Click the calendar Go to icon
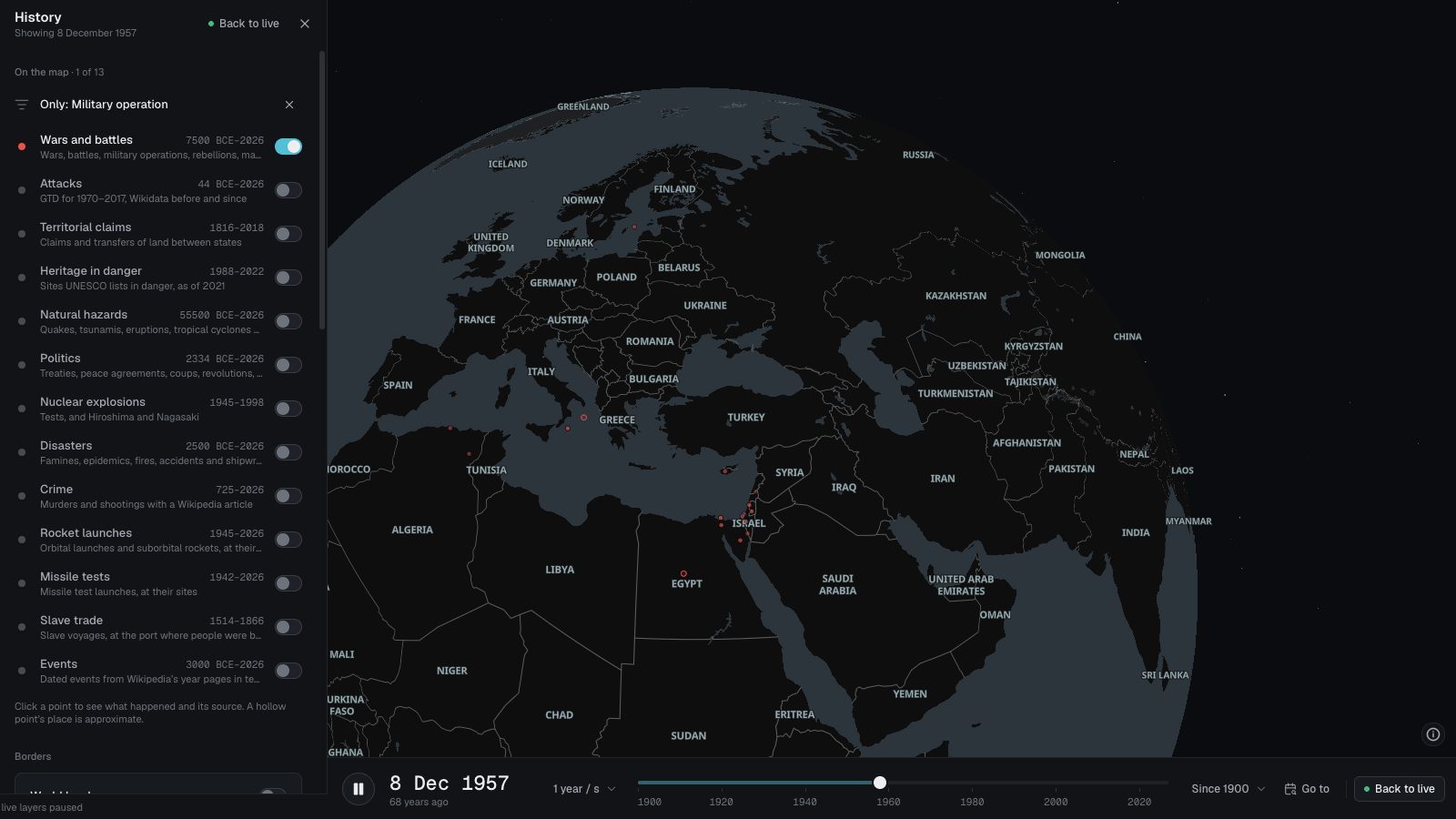Screen dimensions: 1456x819 [1289, 789]
